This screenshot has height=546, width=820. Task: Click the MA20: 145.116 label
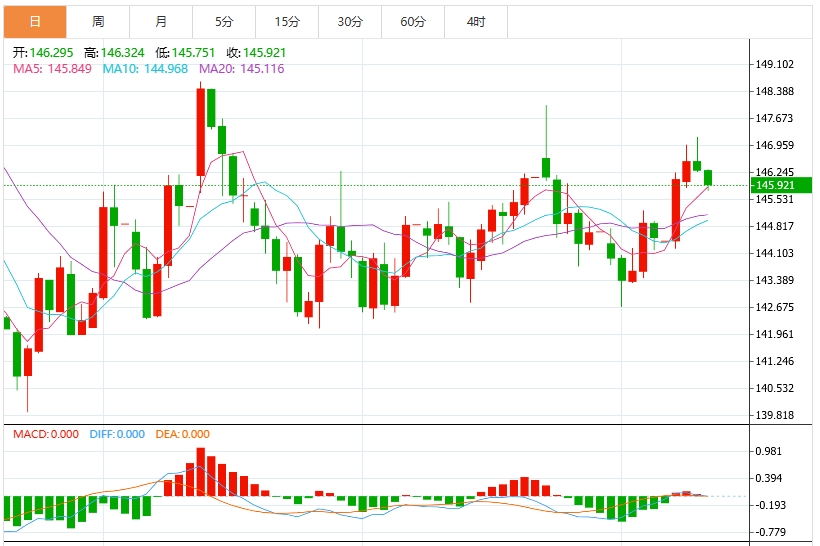[x=242, y=69]
